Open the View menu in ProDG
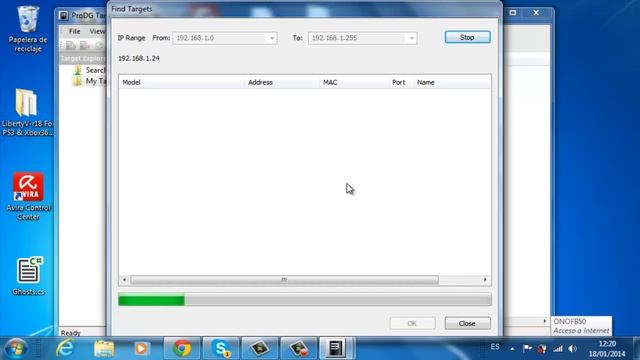 click(97, 31)
